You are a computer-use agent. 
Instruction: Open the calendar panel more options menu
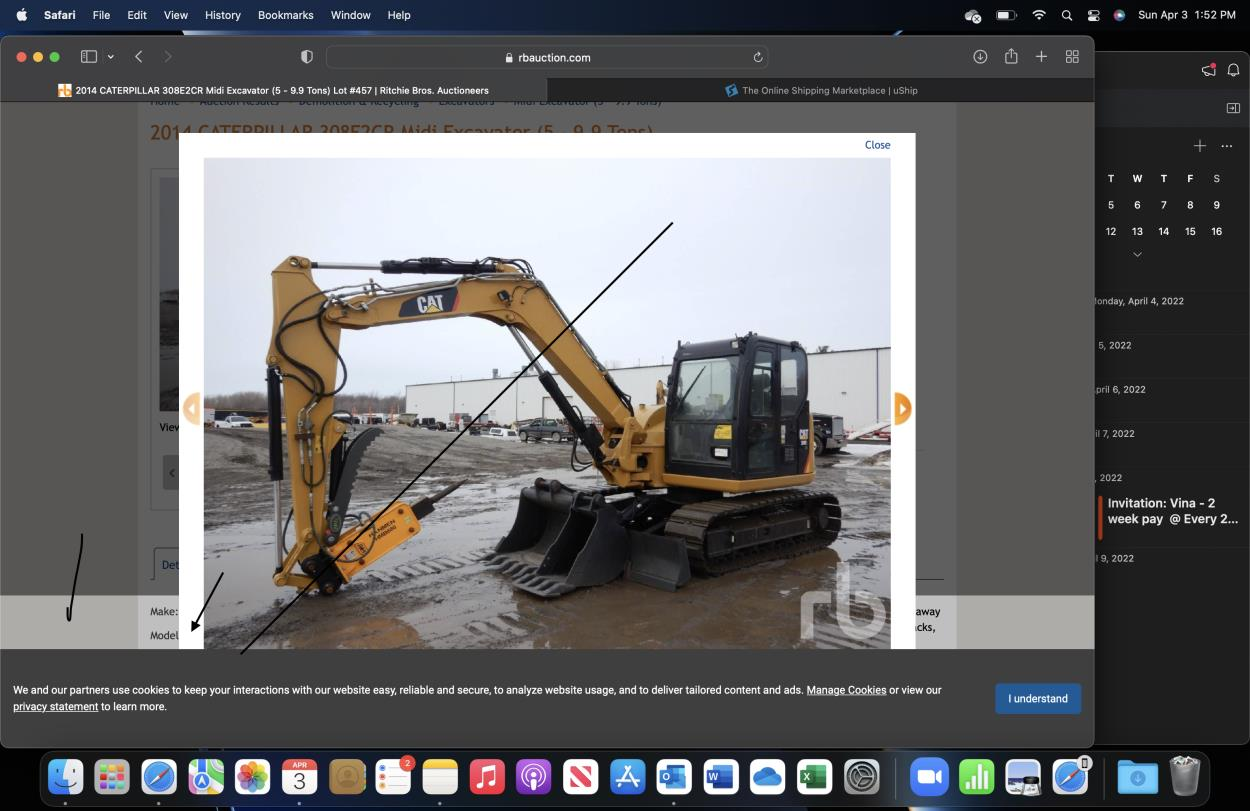pos(1227,146)
